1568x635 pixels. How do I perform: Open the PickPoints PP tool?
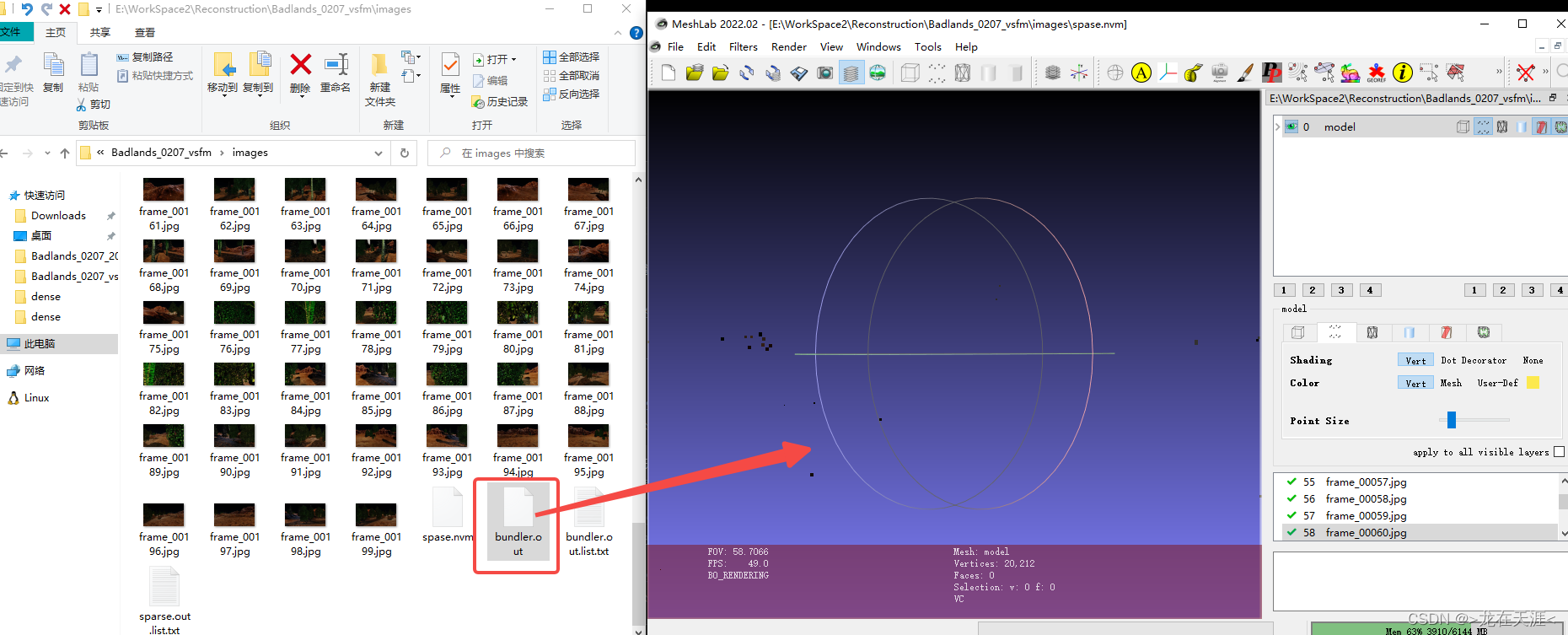pos(1272,73)
